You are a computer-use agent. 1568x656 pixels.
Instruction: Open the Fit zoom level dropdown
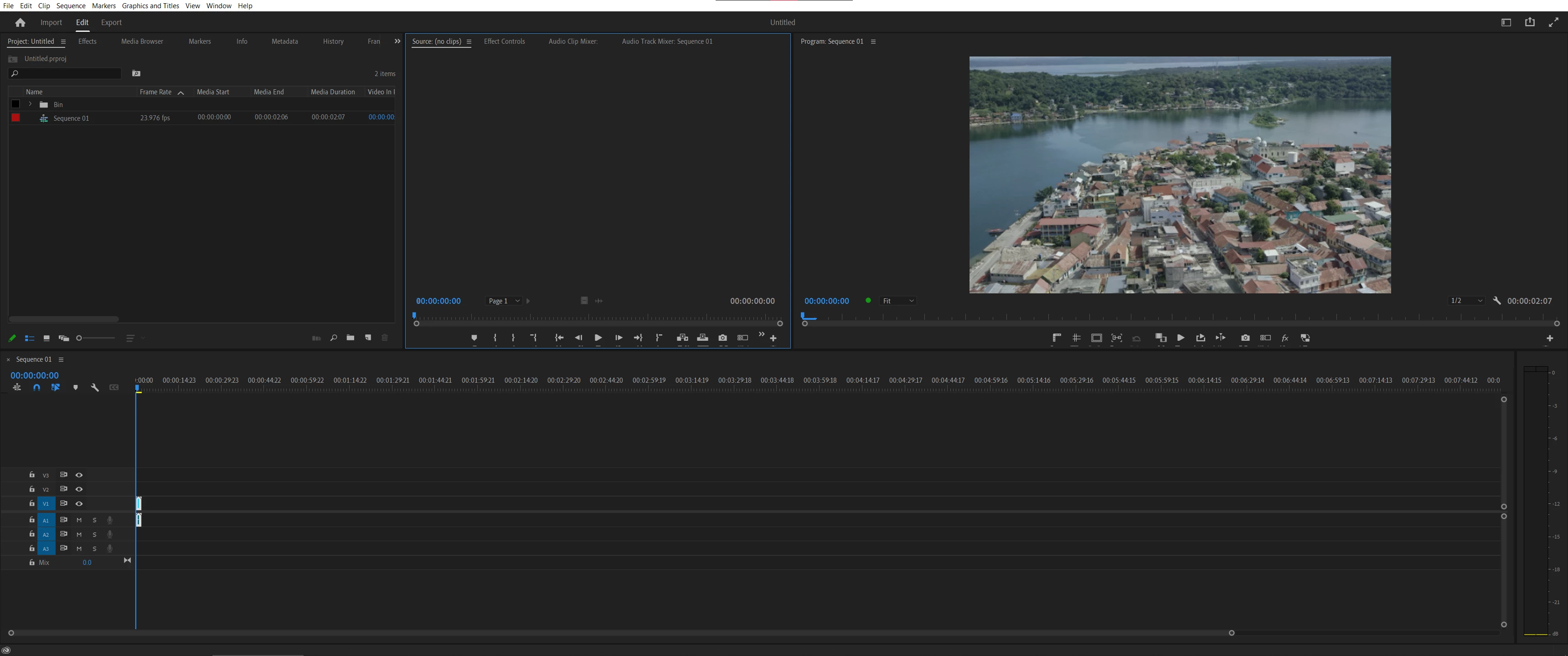click(x=898, y=301)
